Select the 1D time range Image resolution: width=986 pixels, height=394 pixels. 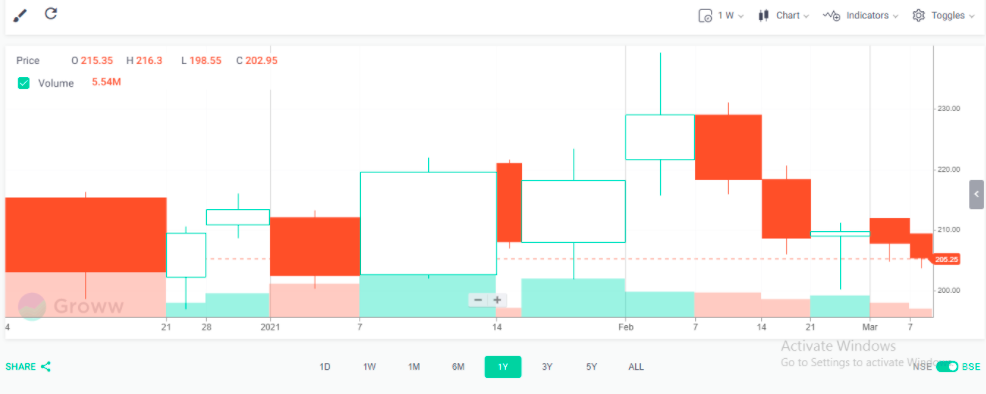(324, 367)
